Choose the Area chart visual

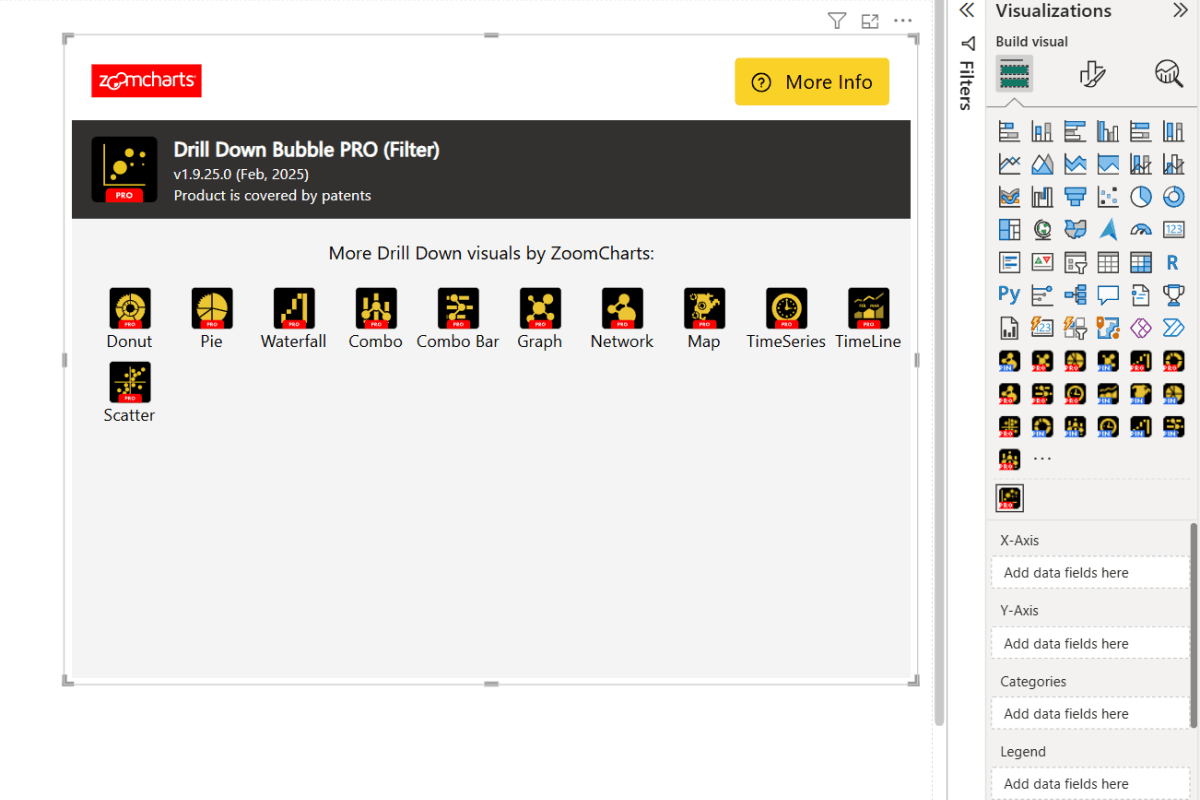(1043, 164)
